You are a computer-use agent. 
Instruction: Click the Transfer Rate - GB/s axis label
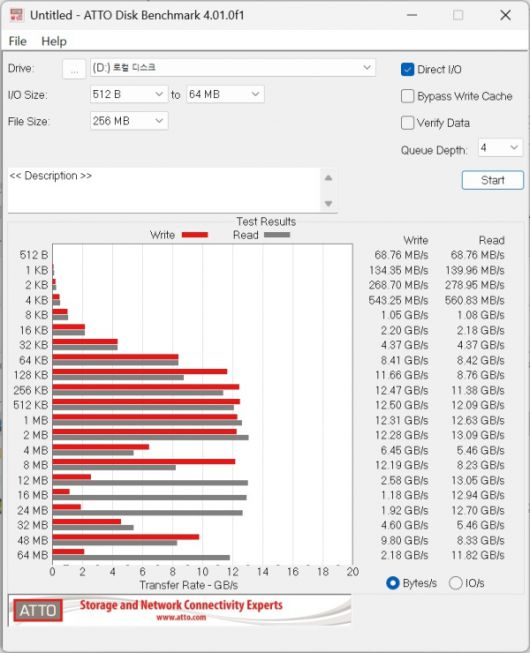189,585
